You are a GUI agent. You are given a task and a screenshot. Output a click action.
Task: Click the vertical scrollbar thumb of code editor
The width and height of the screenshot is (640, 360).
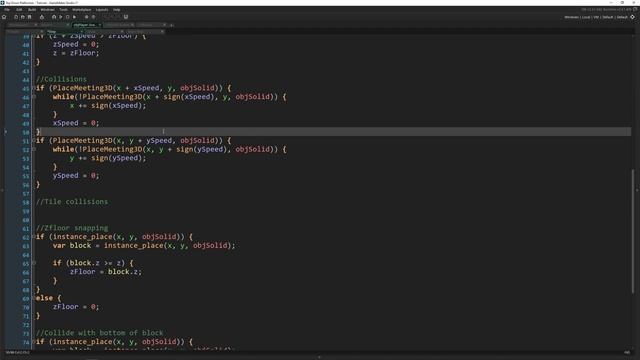633,231
